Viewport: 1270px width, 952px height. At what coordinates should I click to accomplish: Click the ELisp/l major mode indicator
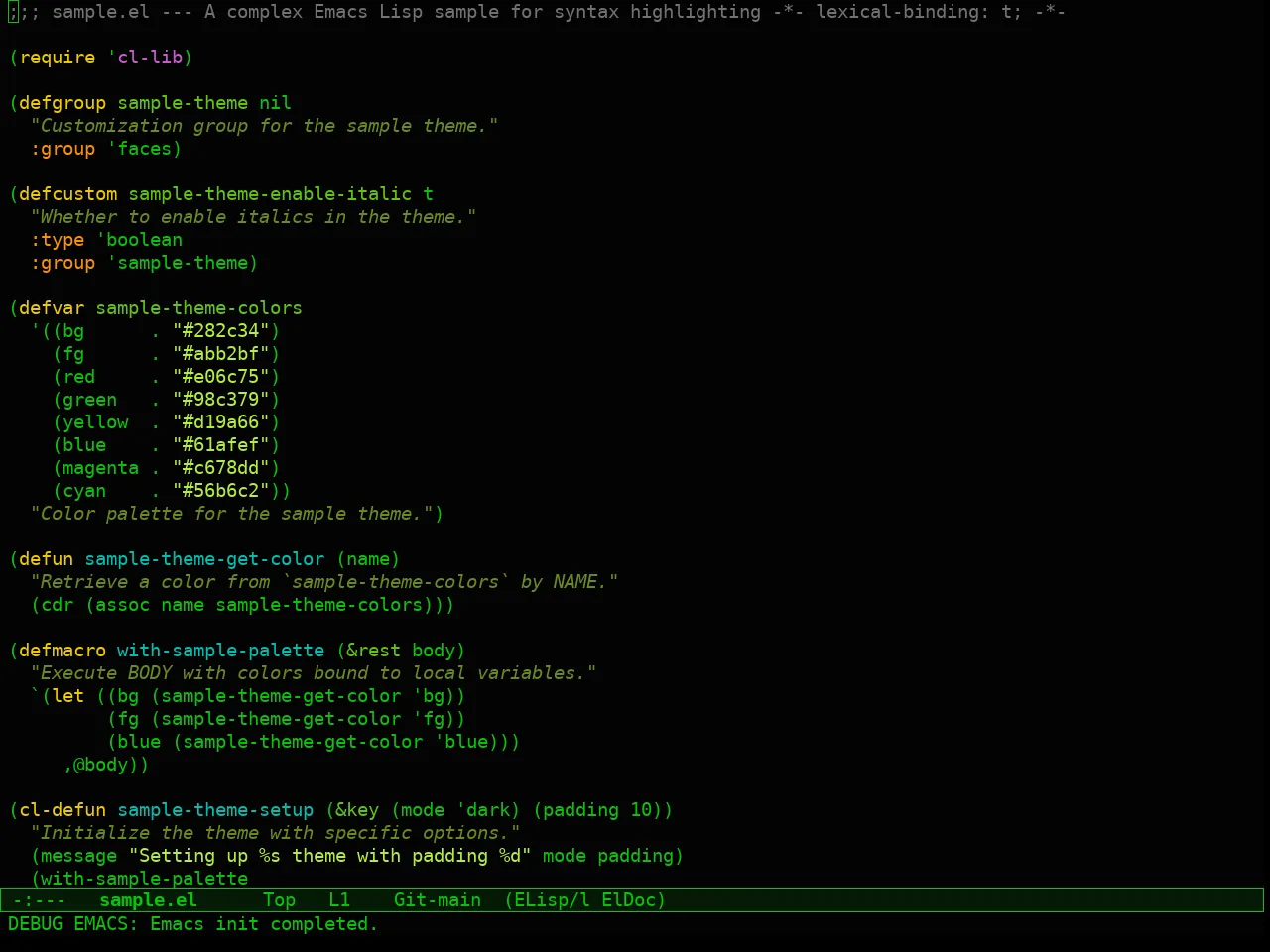pos(552,900)
